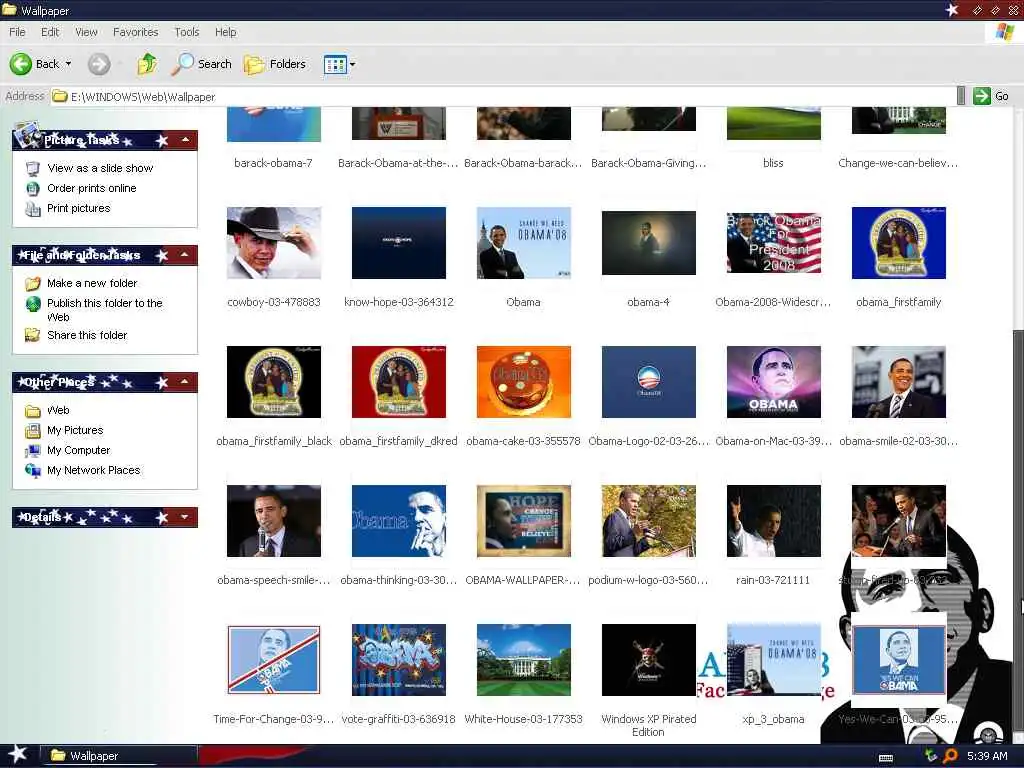Click the printer icon beside Print pictures
This screenshot has width=1024, height=768.
[33, 209]
